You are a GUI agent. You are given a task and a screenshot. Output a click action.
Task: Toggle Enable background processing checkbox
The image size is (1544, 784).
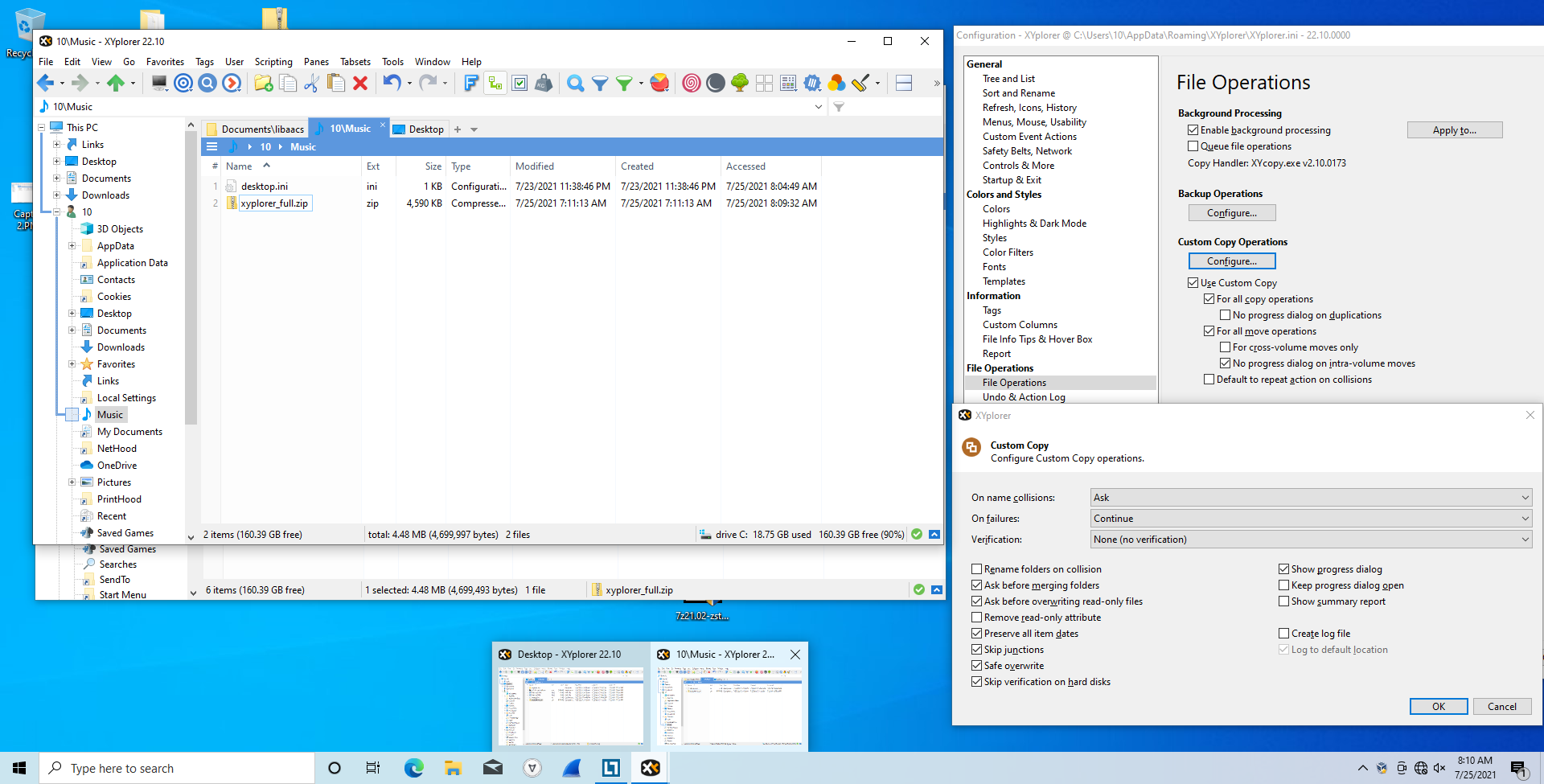tap(1193, 130)
